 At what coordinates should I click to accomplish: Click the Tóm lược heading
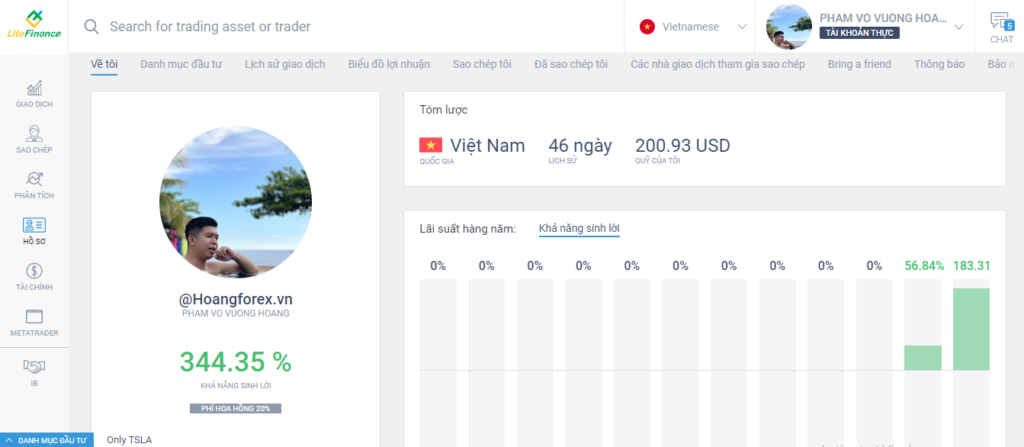[443, 110]
